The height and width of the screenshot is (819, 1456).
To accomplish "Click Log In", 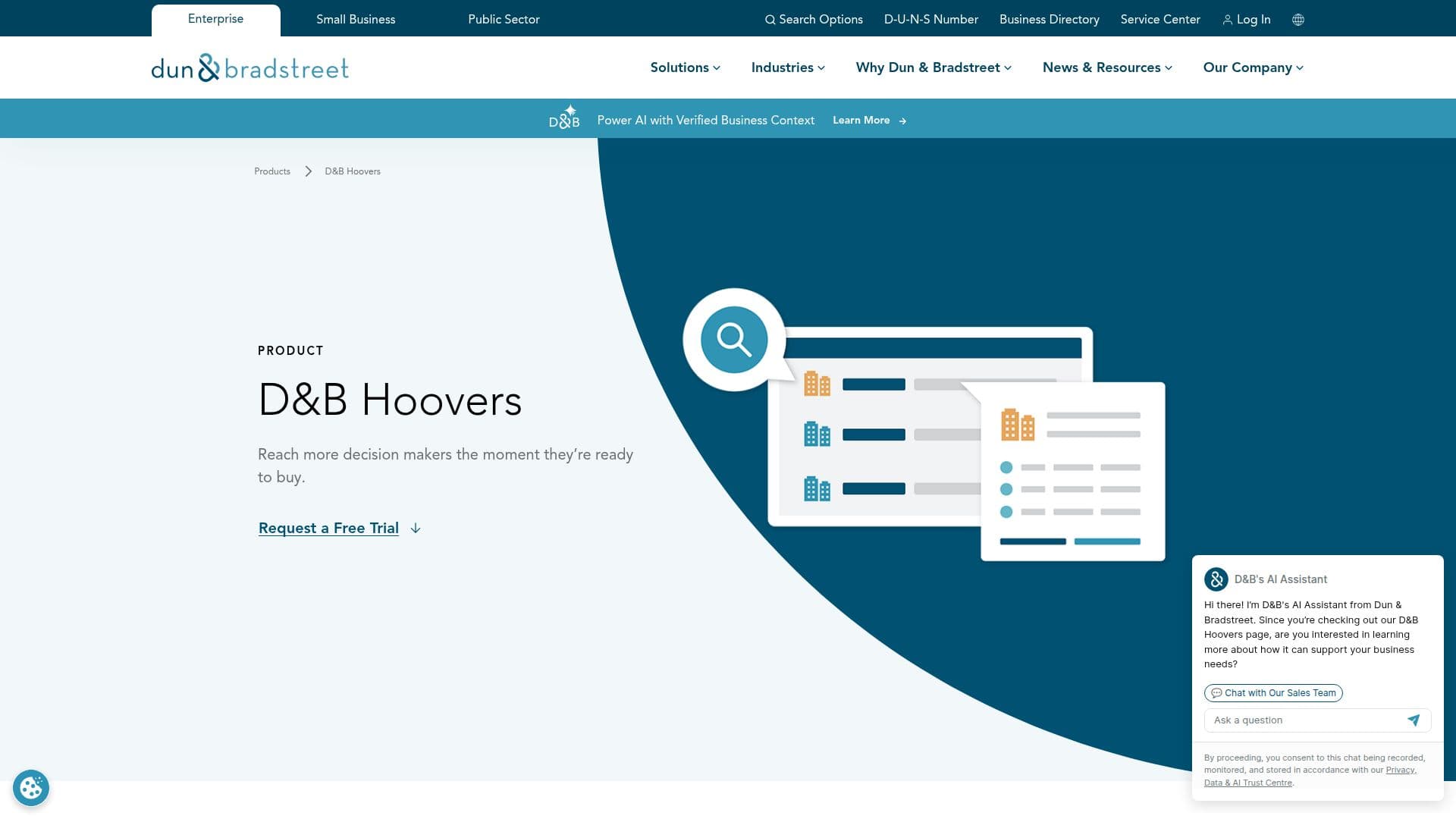I will pyautogui.click(x=1247, y=20).
